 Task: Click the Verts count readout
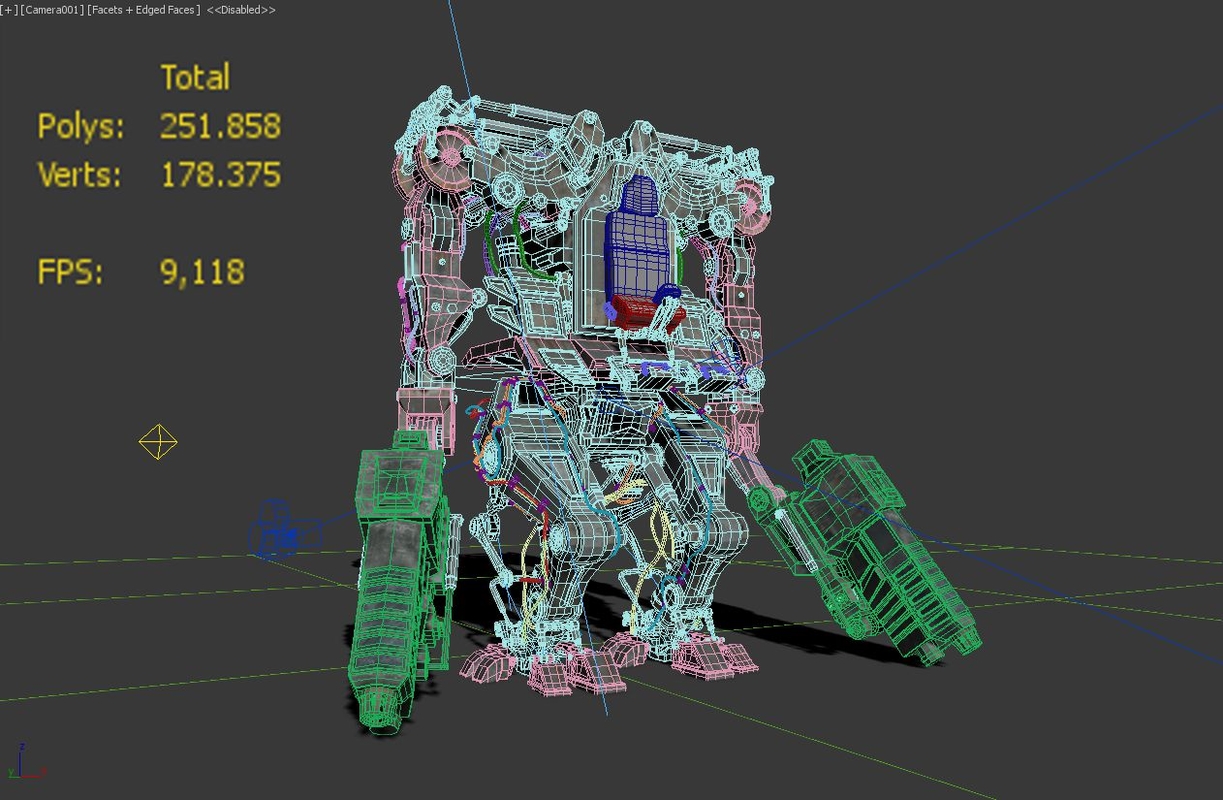[x=219, y=175]
